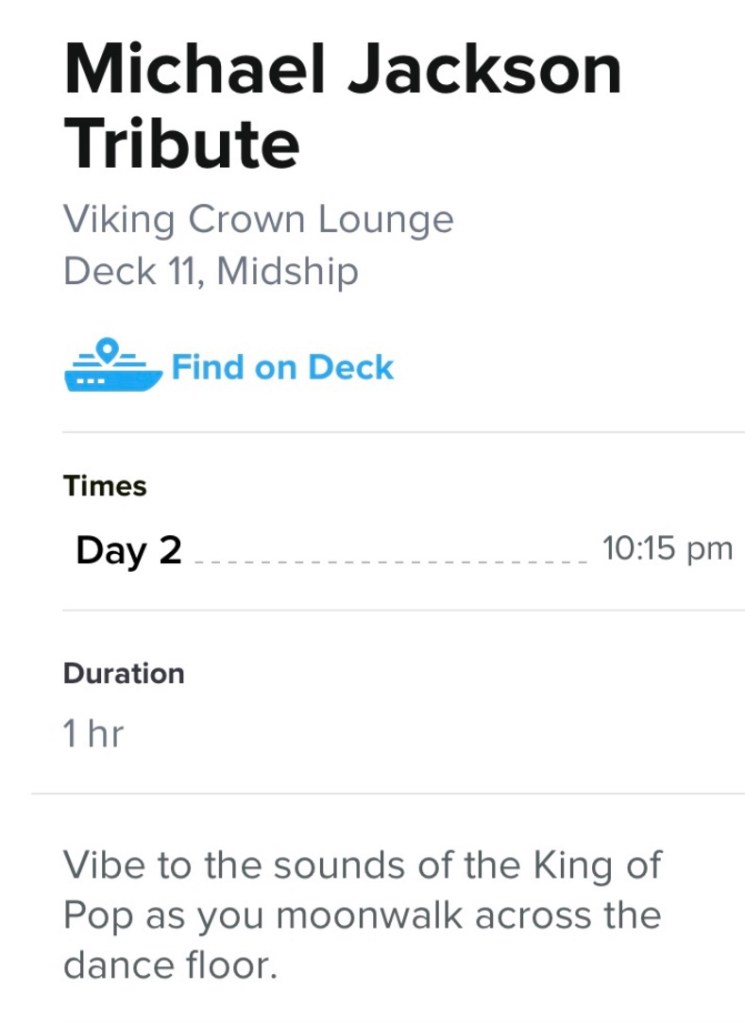745x1023 pixels.
Task: Select the Viking Crown Lounge venue text
Action: pyautogui.click(x=258, y=219)
